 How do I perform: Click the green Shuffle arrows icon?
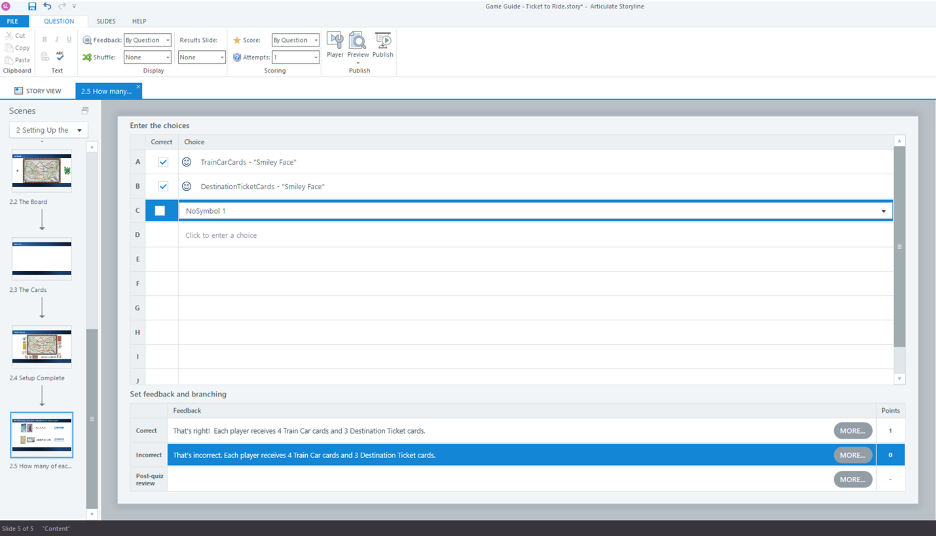click(87, 57)
